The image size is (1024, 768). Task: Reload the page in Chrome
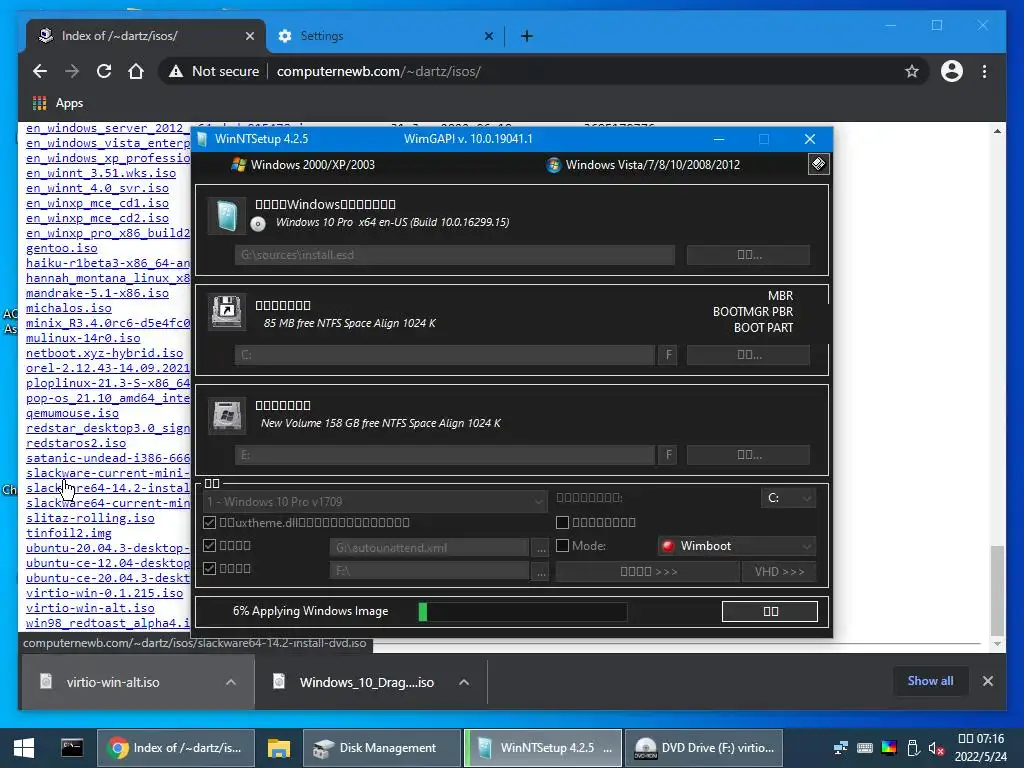point(104,71)
